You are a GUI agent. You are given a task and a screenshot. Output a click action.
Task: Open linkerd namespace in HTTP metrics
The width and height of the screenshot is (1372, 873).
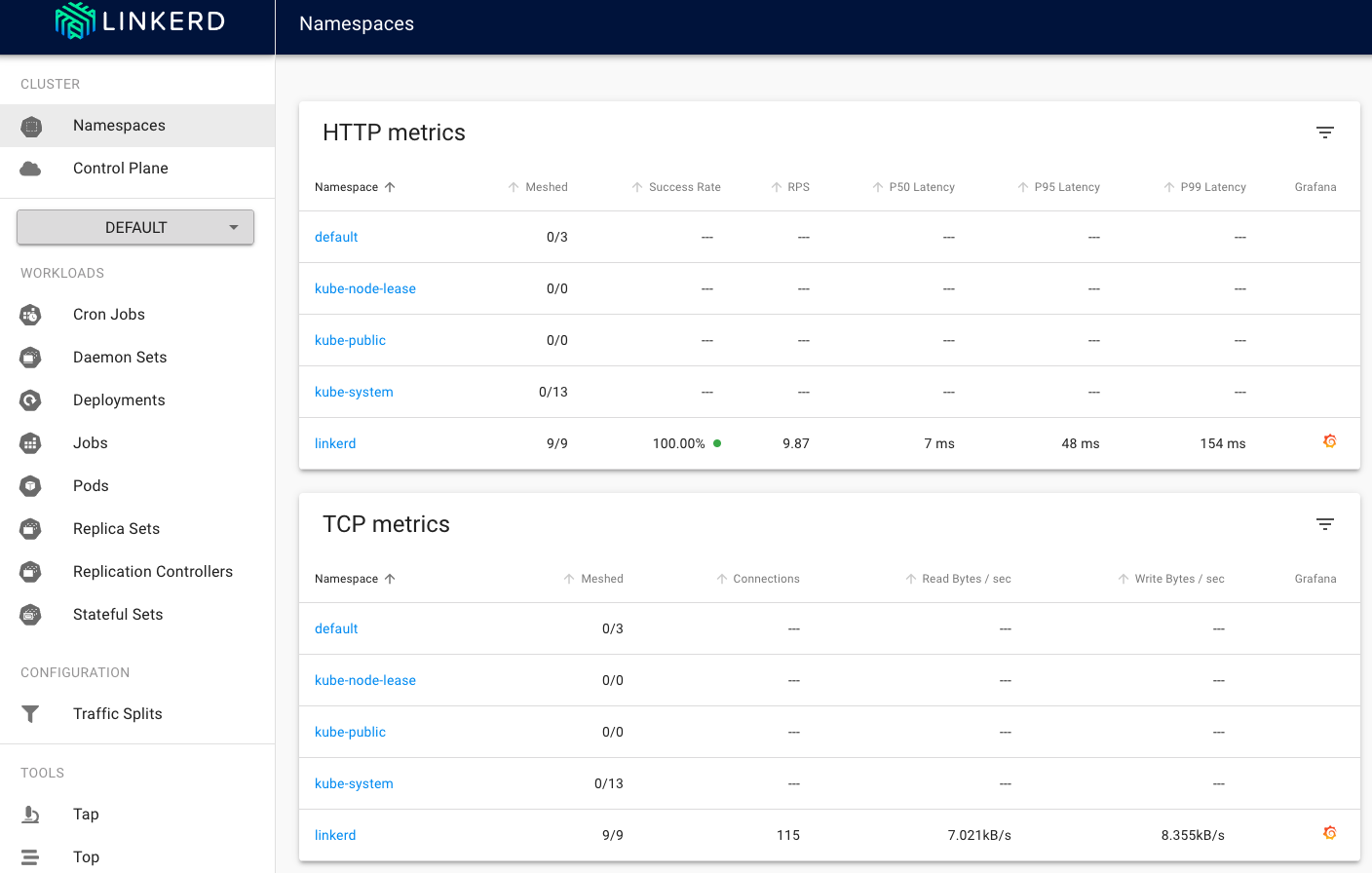335,443
